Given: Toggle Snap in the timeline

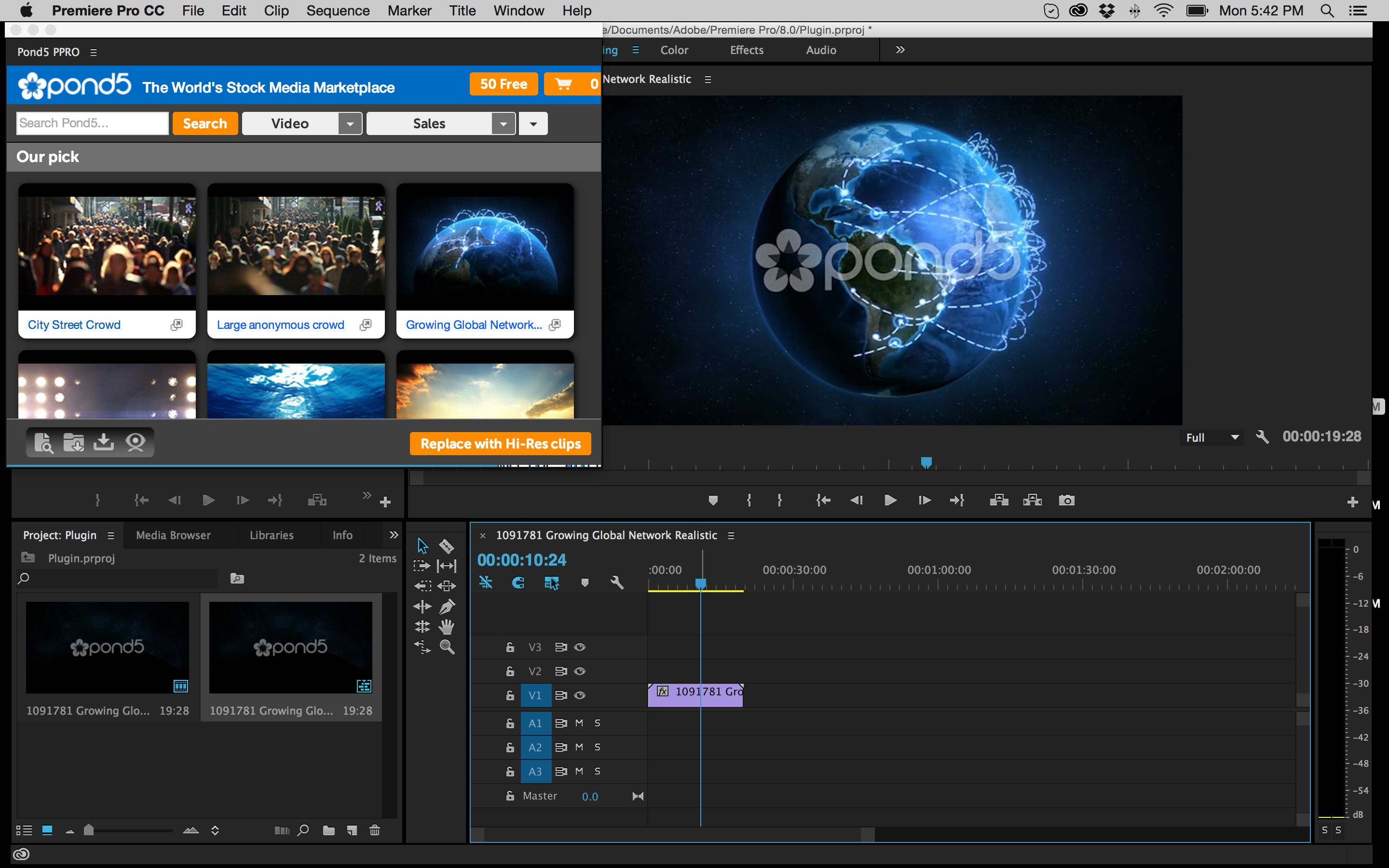Looking at the screenshot, I should 518,583.
